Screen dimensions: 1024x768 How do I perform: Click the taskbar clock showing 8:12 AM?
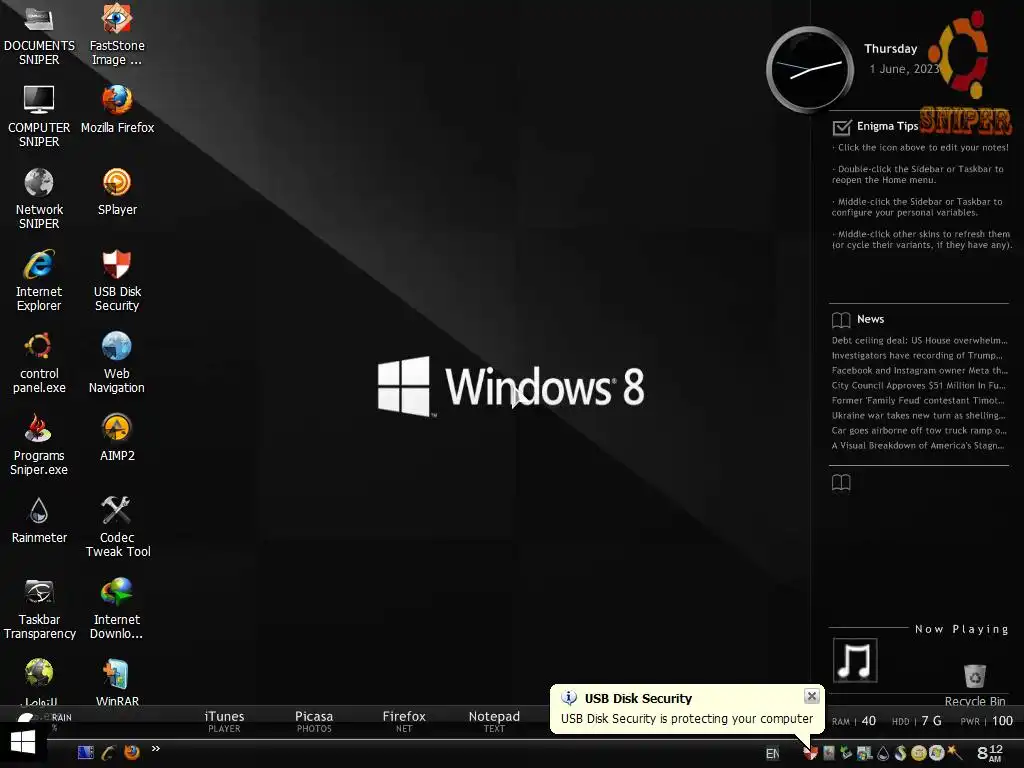tap(990, 753)
